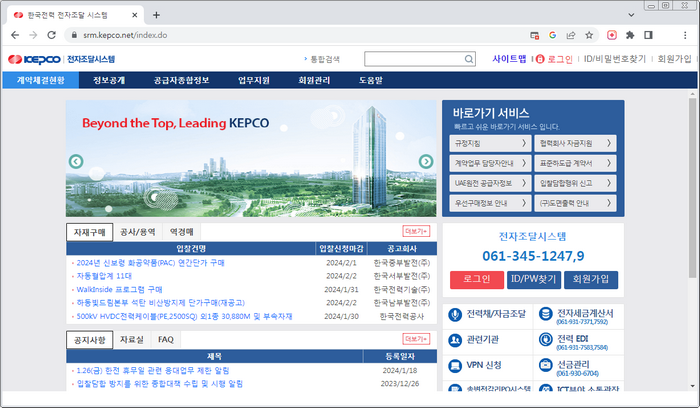The height and width of the screenshot is (408, 700).
Task: Open the 회원가입 link in the header
Action: 674,59
